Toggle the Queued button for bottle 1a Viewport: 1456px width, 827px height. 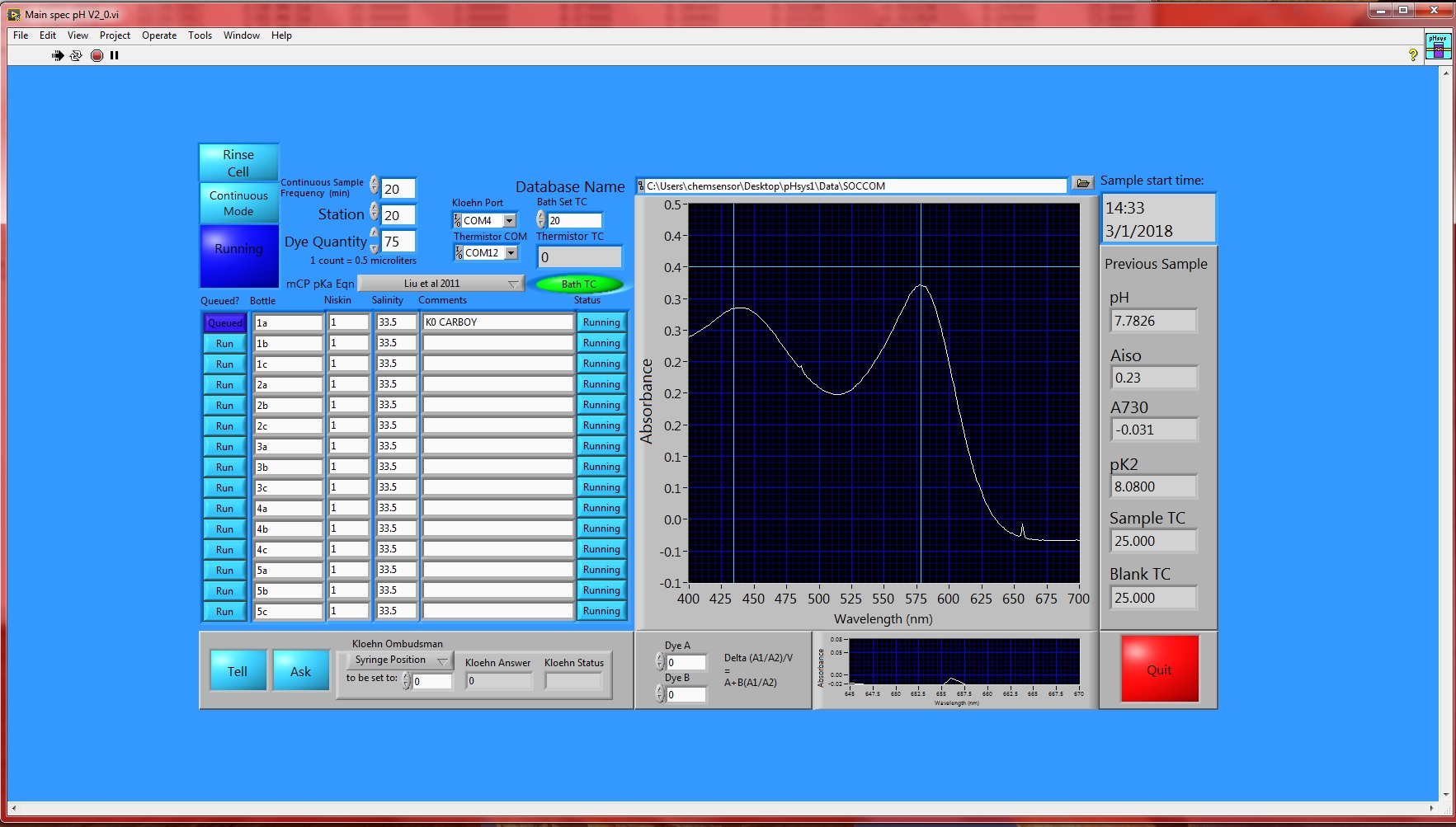point(225,322)
